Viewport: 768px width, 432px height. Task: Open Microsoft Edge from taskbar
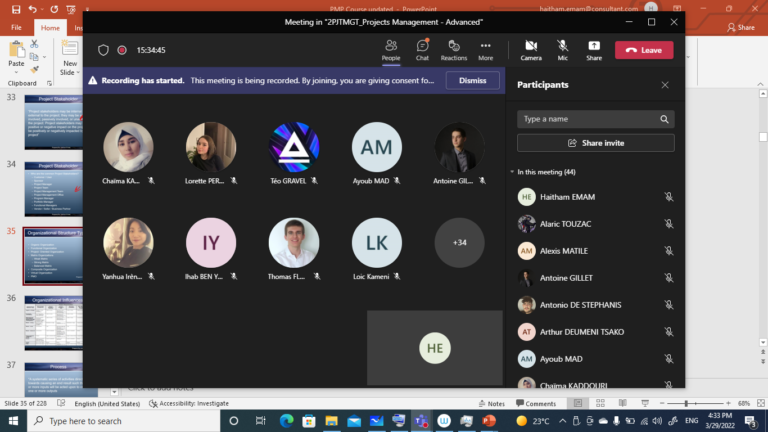click(287, 421)
